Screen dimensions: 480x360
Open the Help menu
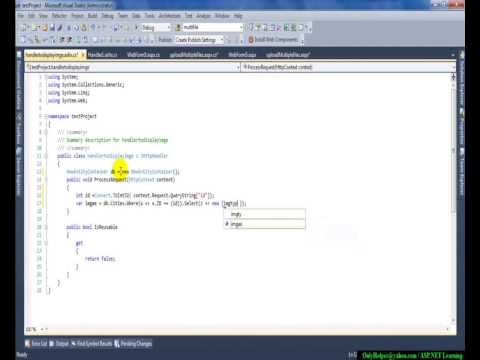238,16
